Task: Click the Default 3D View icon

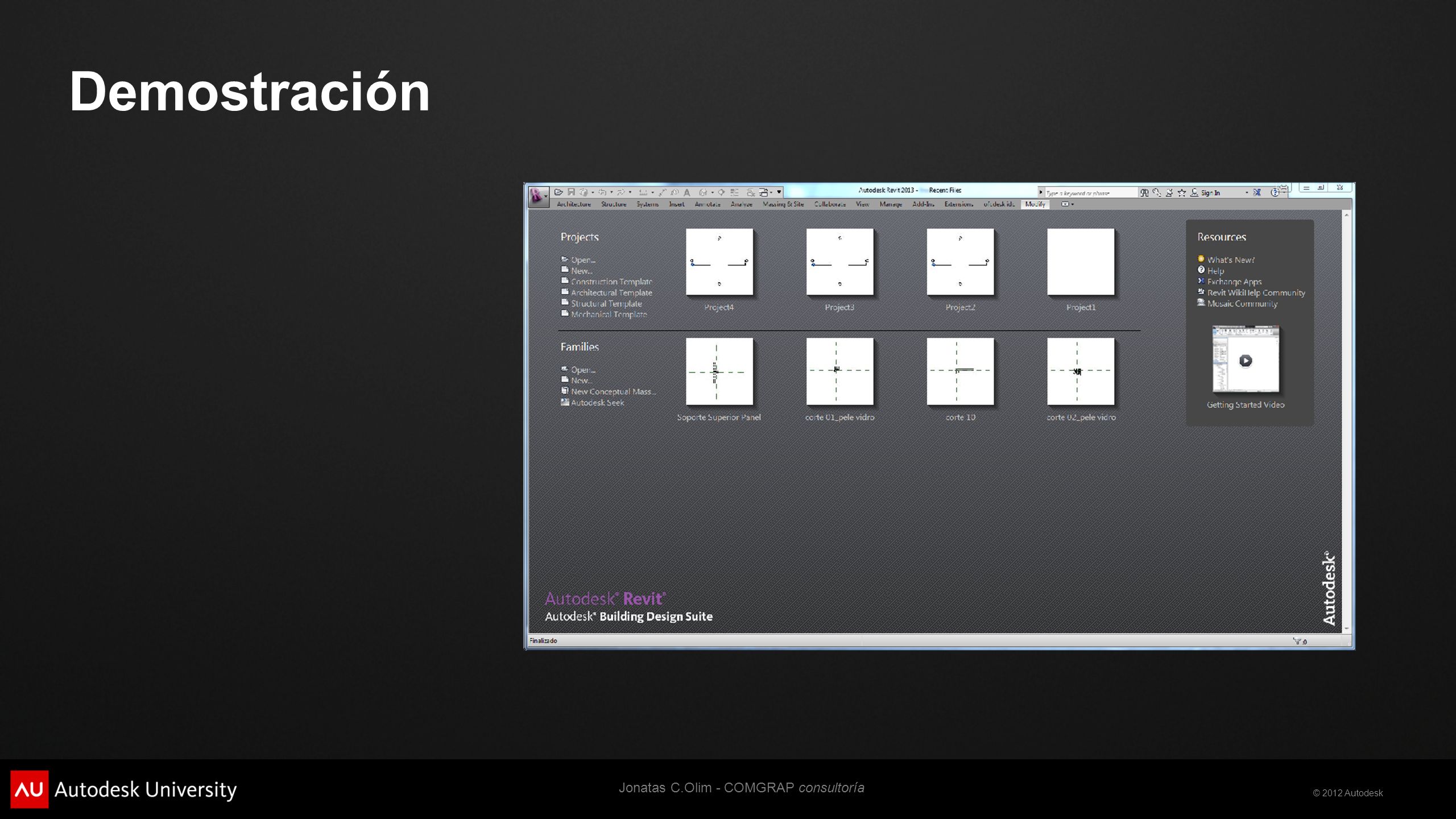Action: [x=703, y=192]
